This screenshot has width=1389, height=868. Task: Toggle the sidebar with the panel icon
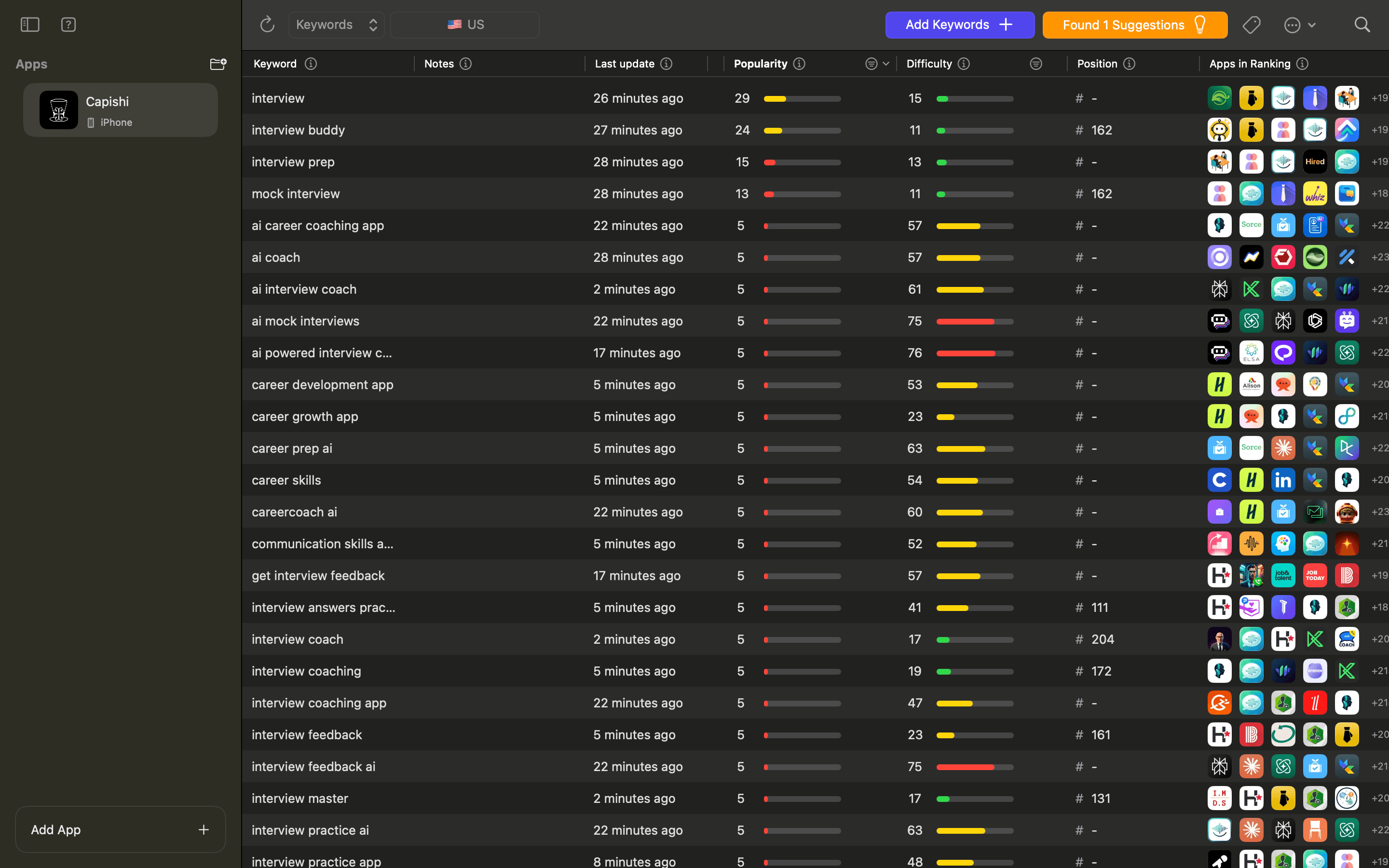[29, 25]
